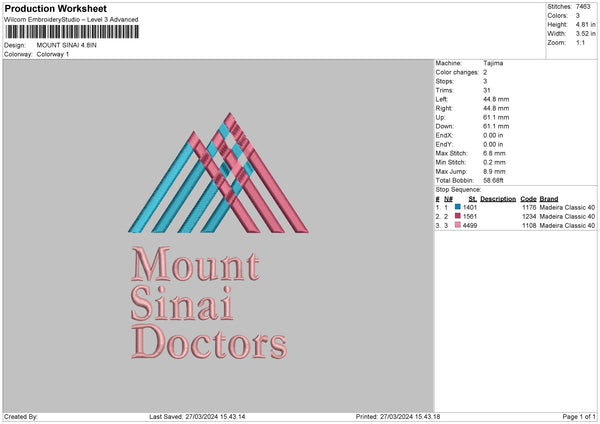The height and width of the screenshot is (424, 600).
Task: Click the Width value 3.52 in
Action: pyautogui.click(x=585, y=34)
